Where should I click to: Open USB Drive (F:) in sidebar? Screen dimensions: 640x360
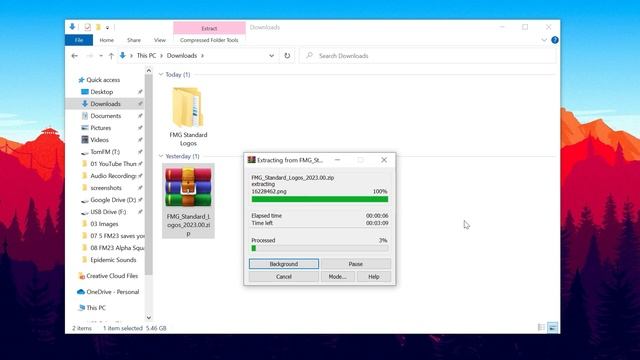pyautogui.click(x=108, y=212)
